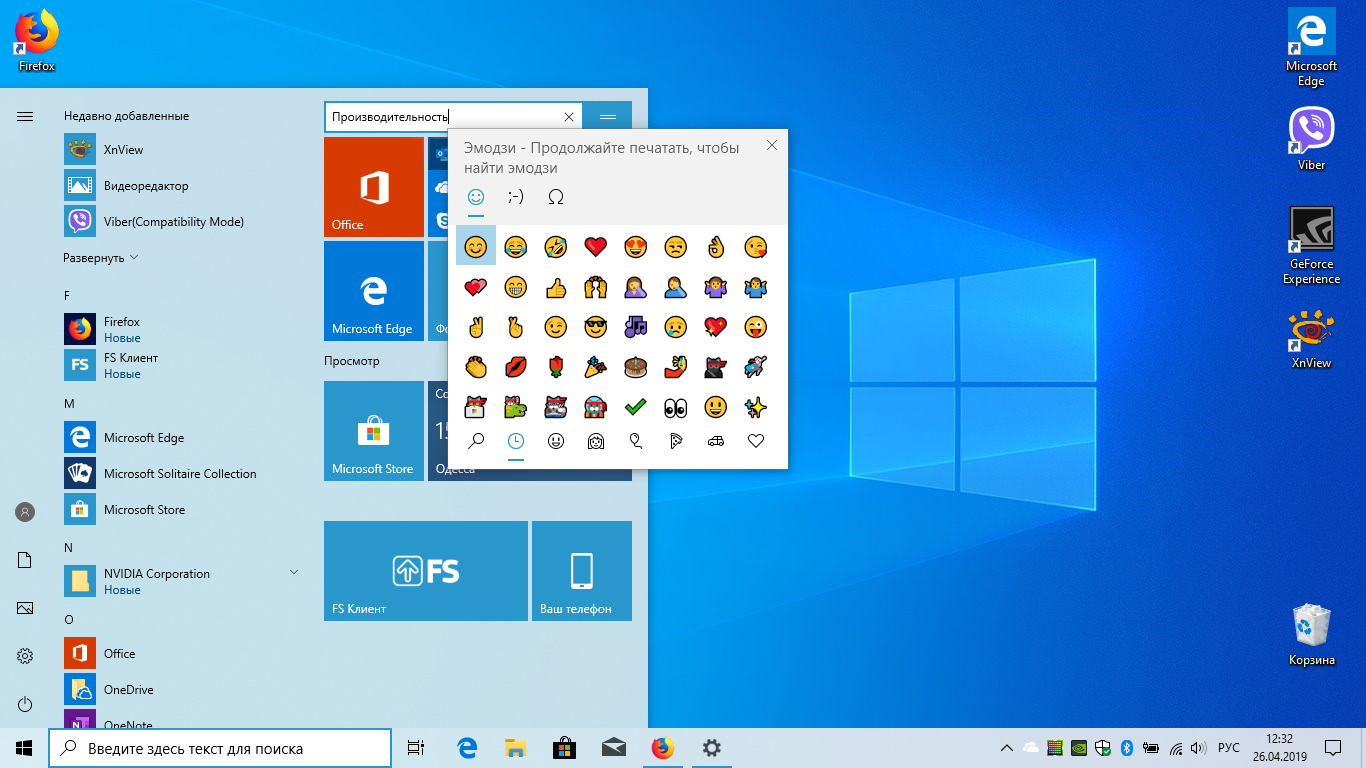Viewport: 1366px width, 768px height.
Task: Open the Microsoft Store tile
Action: 374,431
